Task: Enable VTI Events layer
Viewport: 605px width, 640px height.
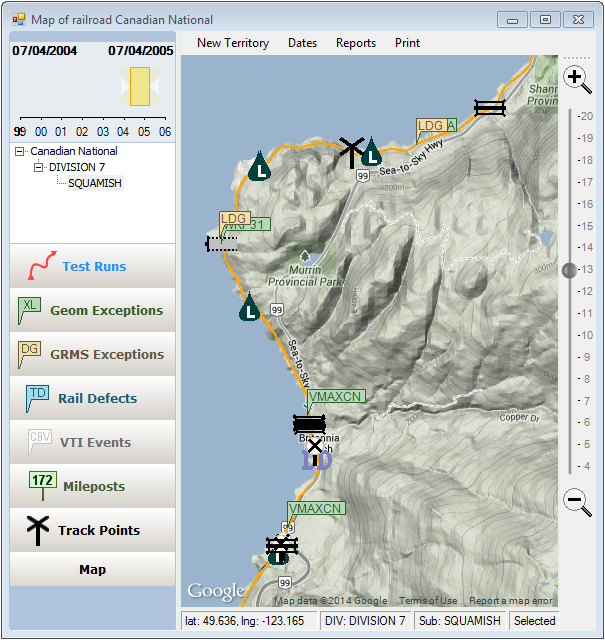Action: click(93, 442)
